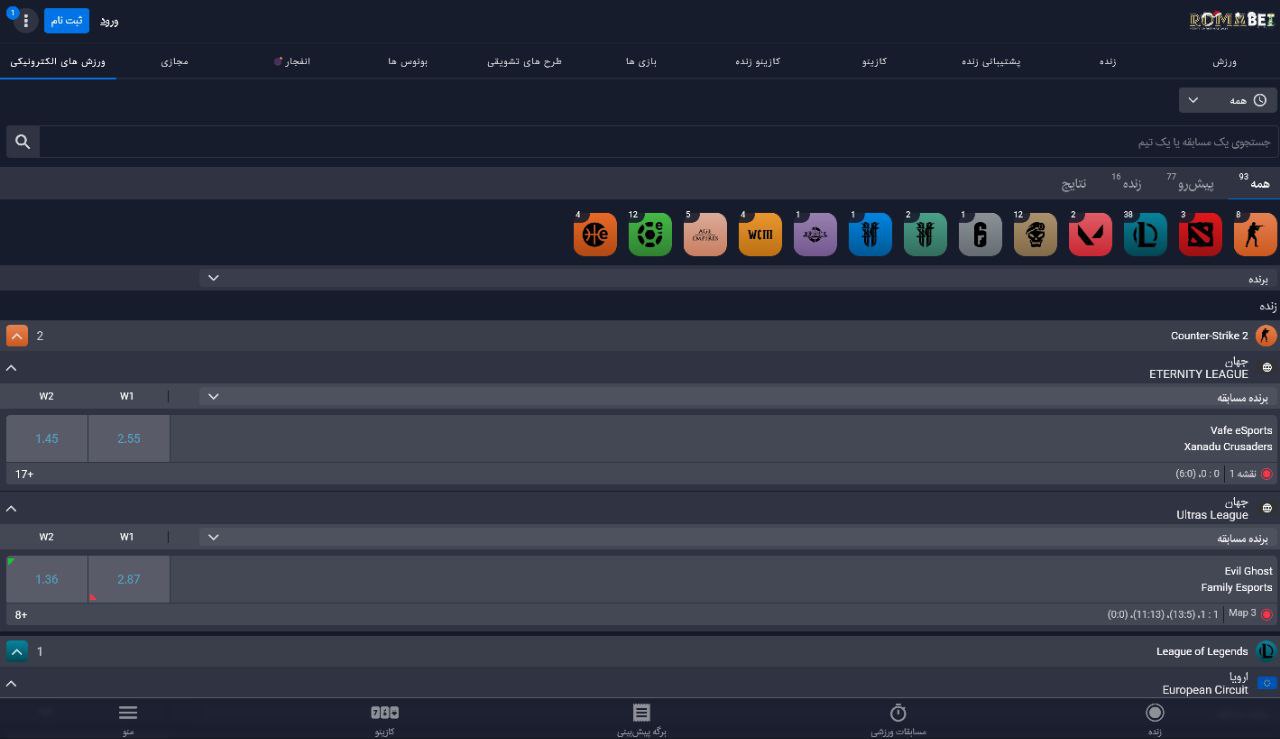Click the search magnifier button
Viewport: 1280px width, 739px height.
[x=23, y=142]
